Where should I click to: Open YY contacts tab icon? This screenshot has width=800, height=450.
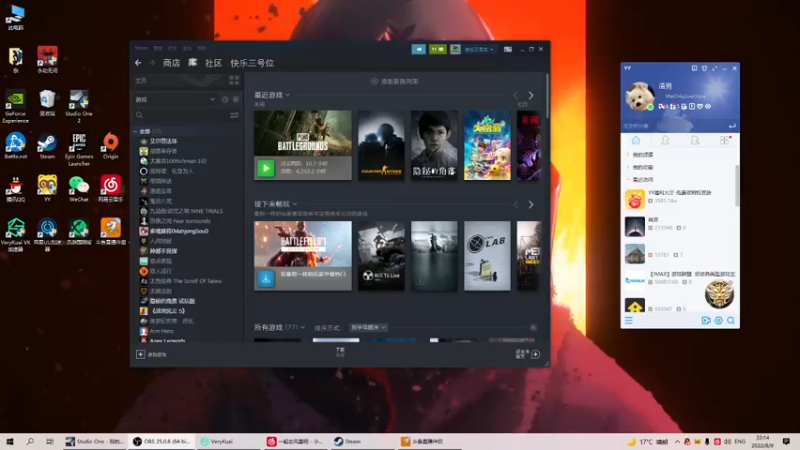[x=665, y=140]
